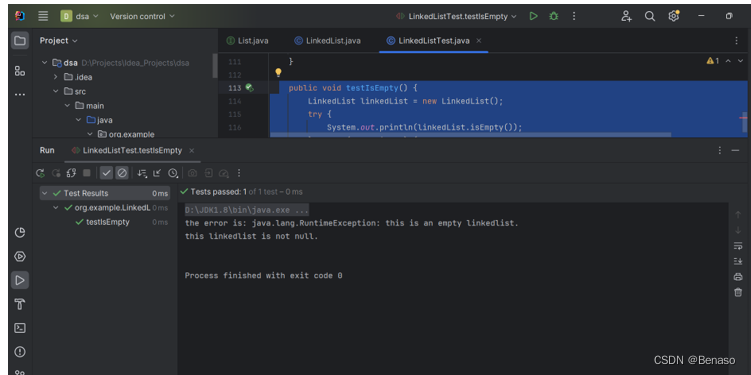The width and height of the screenshot is (751, 375).
Task: Toggle the Project tool window folder icon
Action: point(20,41)
